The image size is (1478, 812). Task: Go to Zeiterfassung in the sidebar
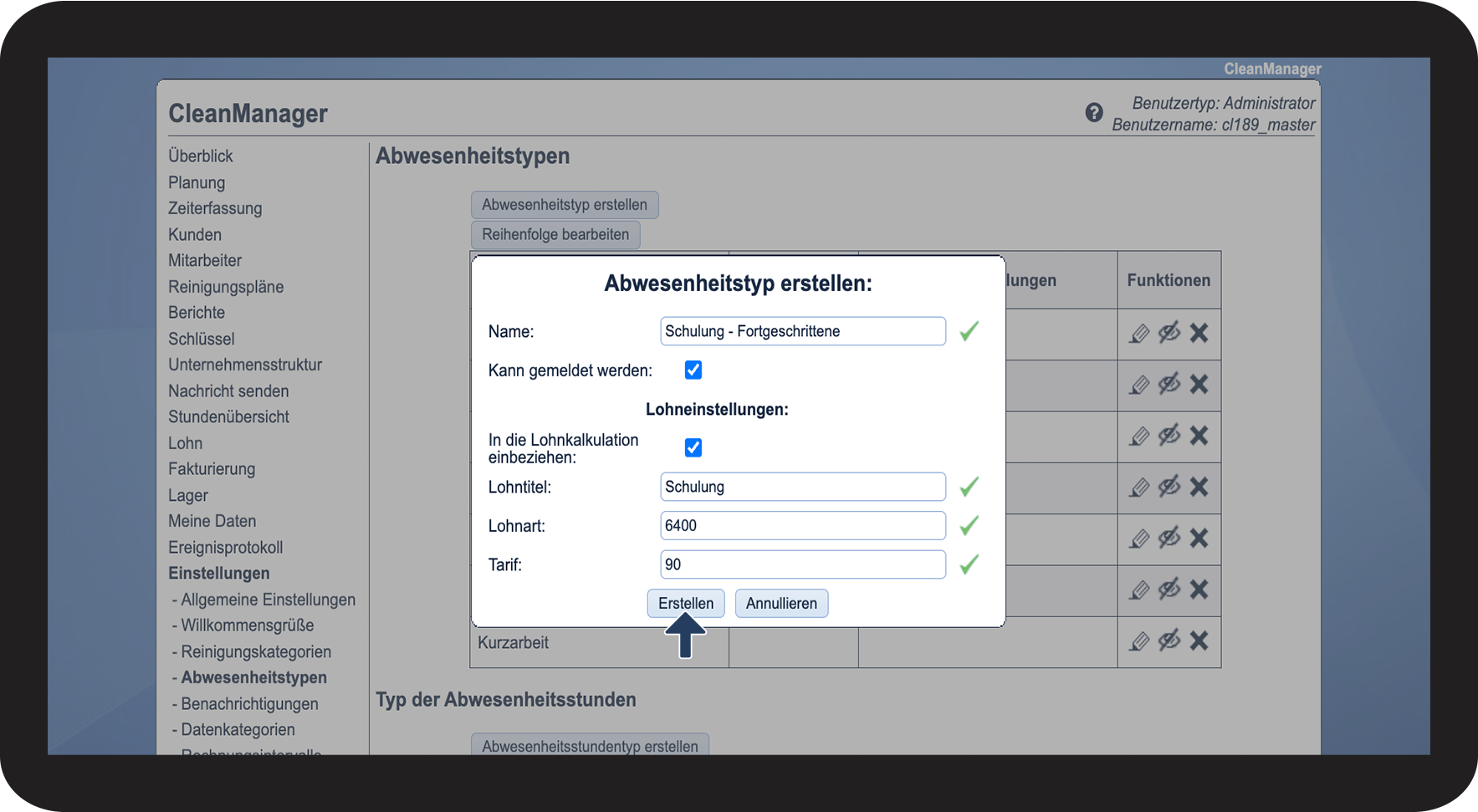click(215, 208)
